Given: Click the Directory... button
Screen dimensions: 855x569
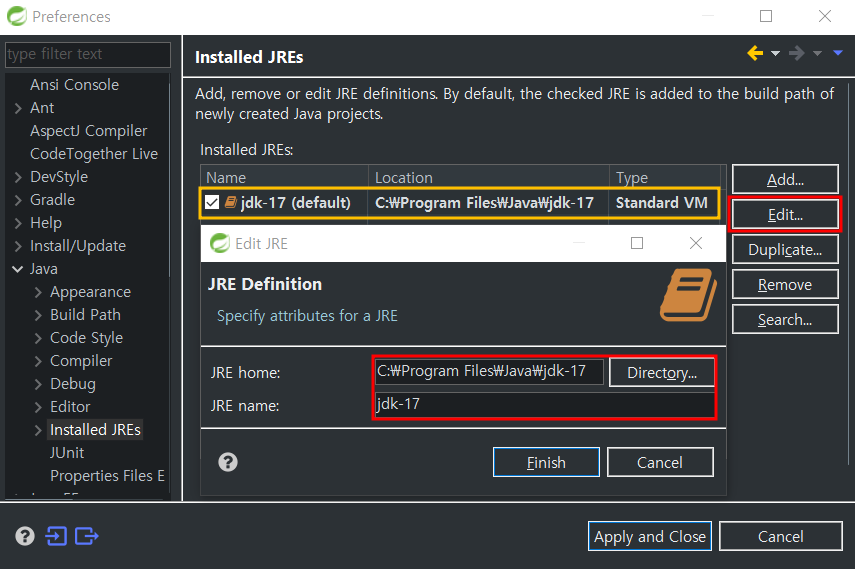Looking at the screenshot, I should tap(661, 372).
